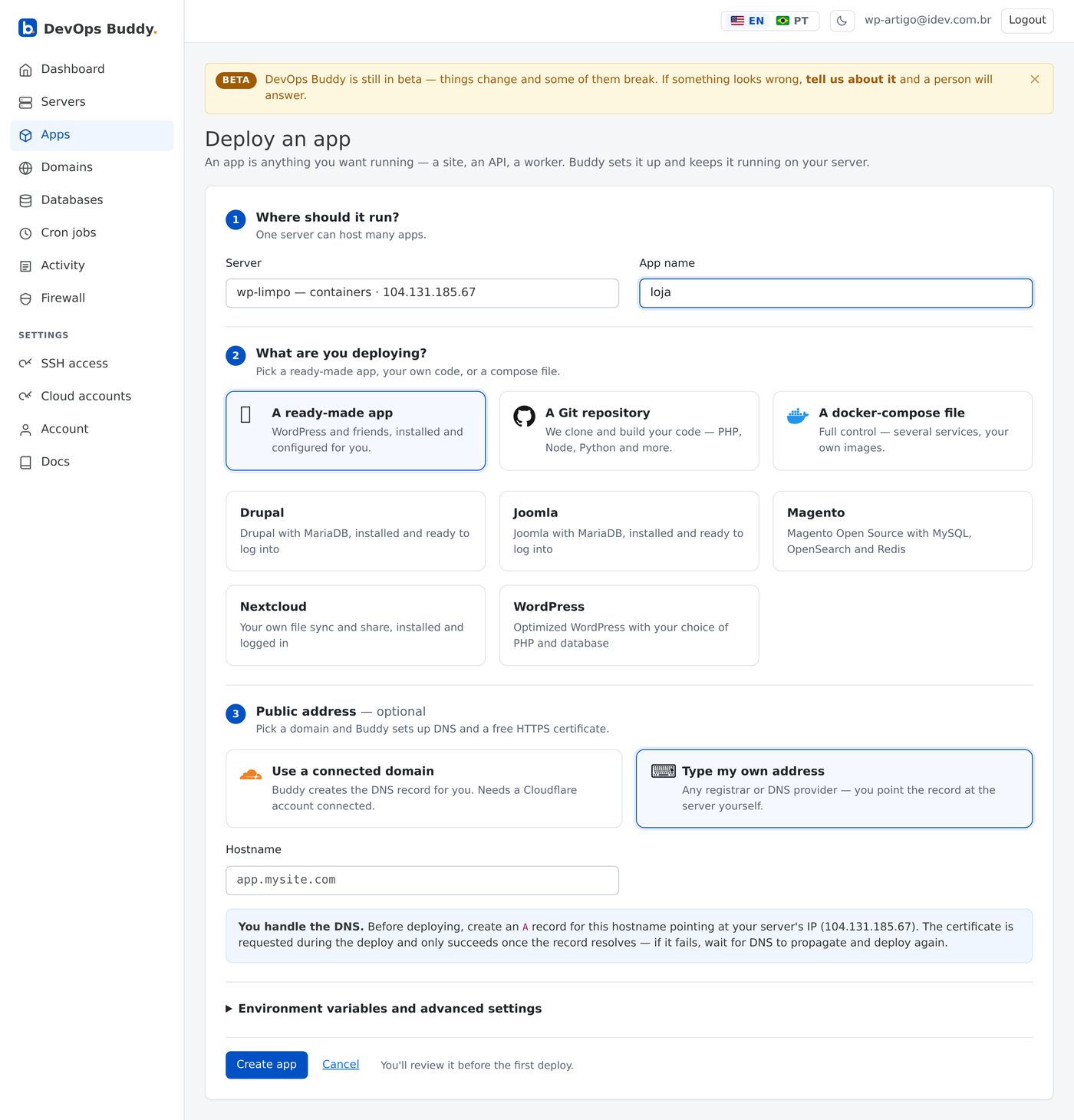Screen dimensions: 1074x1120
Task: Switch language to PT
Action: [x=792, y=21]
